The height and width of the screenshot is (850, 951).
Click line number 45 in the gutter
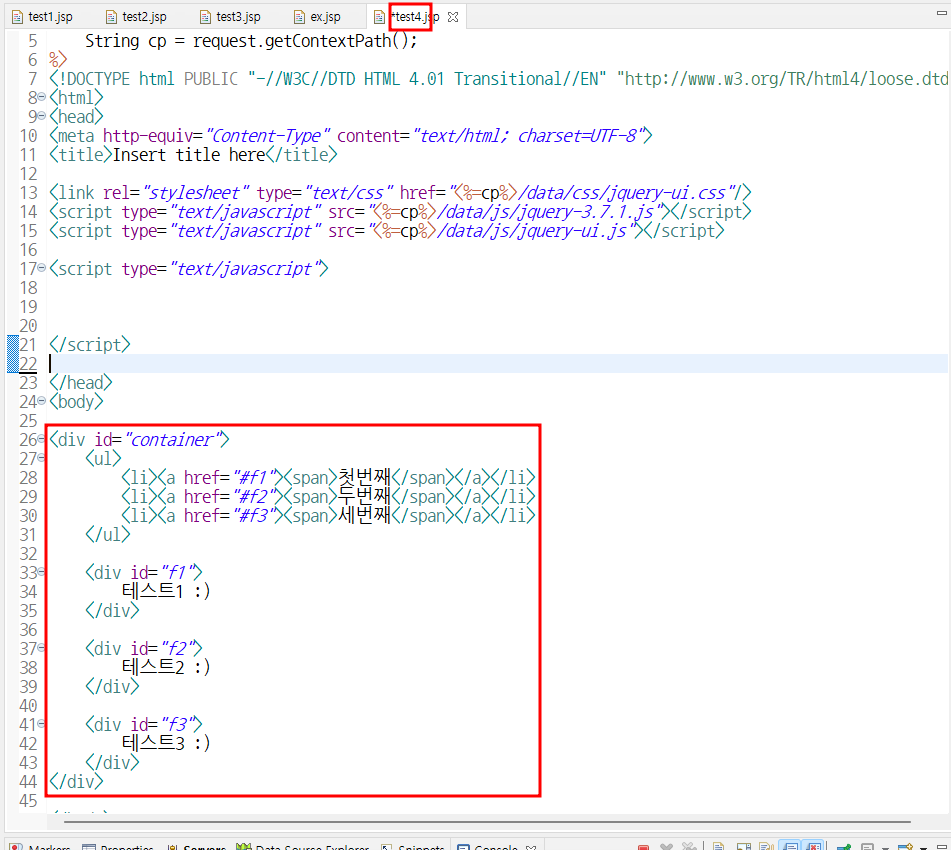[x=29, y=801]
